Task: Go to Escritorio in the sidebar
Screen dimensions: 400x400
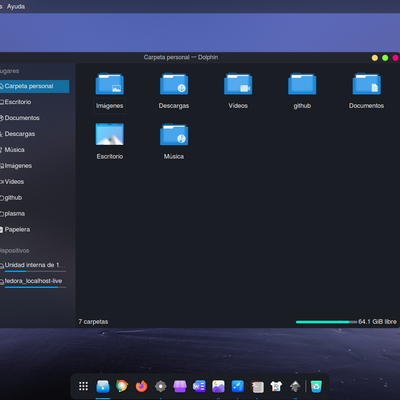Action: click(x=34, y=102)
